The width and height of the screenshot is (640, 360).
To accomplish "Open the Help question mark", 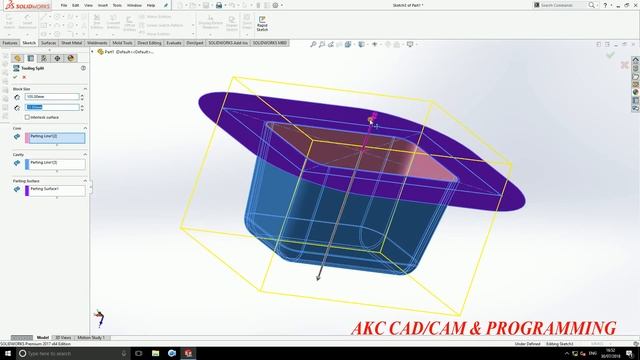I will click(x=605, y=5).
